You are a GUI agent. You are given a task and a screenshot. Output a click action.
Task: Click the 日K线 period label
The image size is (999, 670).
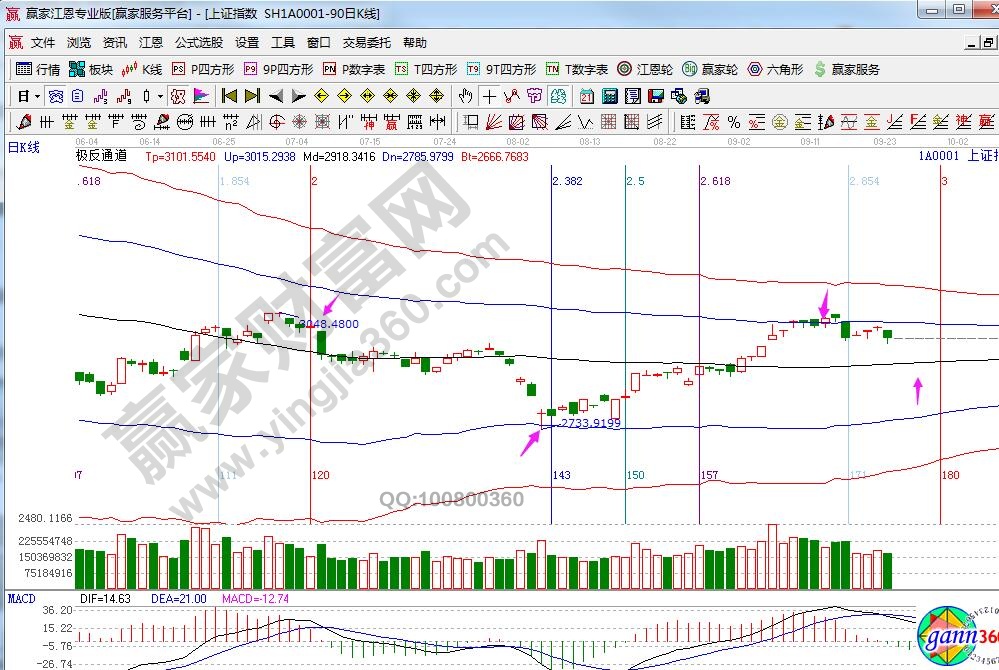point(24,147)
